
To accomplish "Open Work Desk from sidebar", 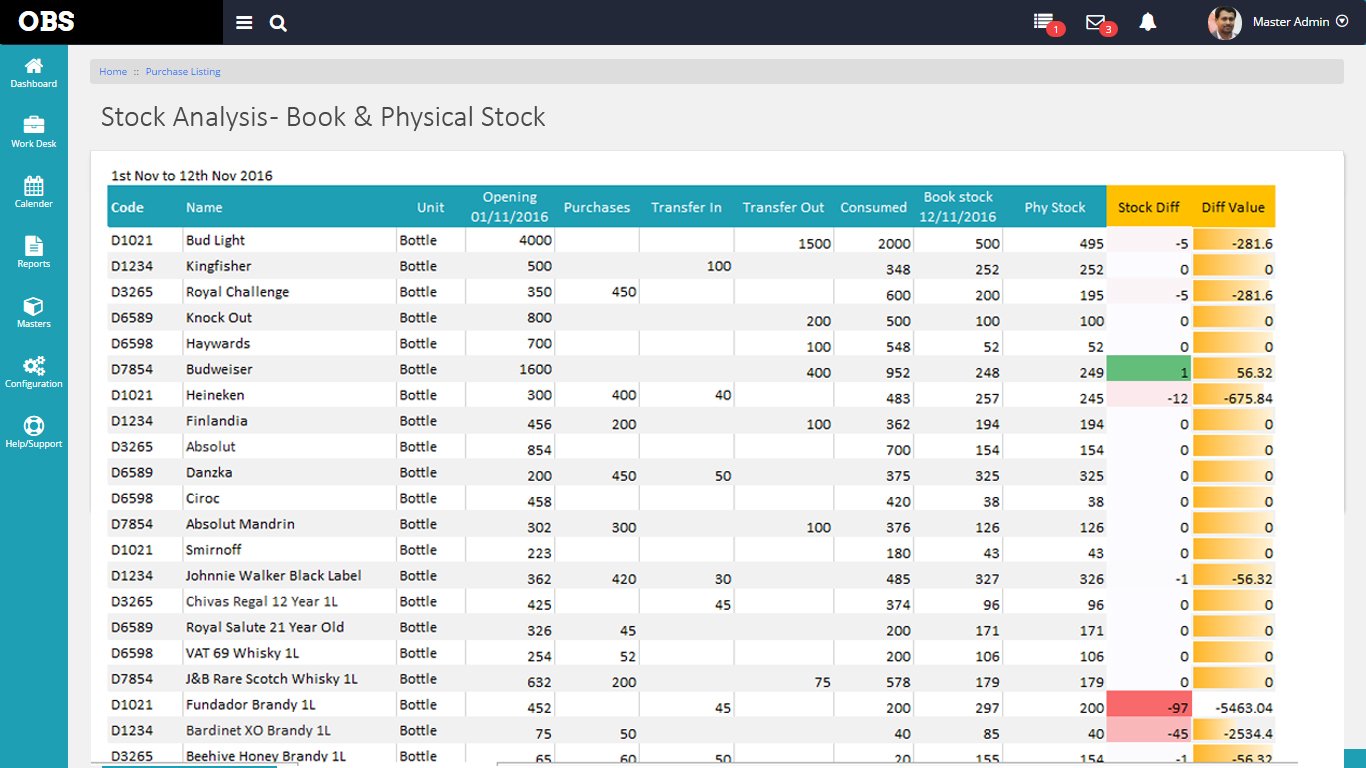I will tap(34, 132).
